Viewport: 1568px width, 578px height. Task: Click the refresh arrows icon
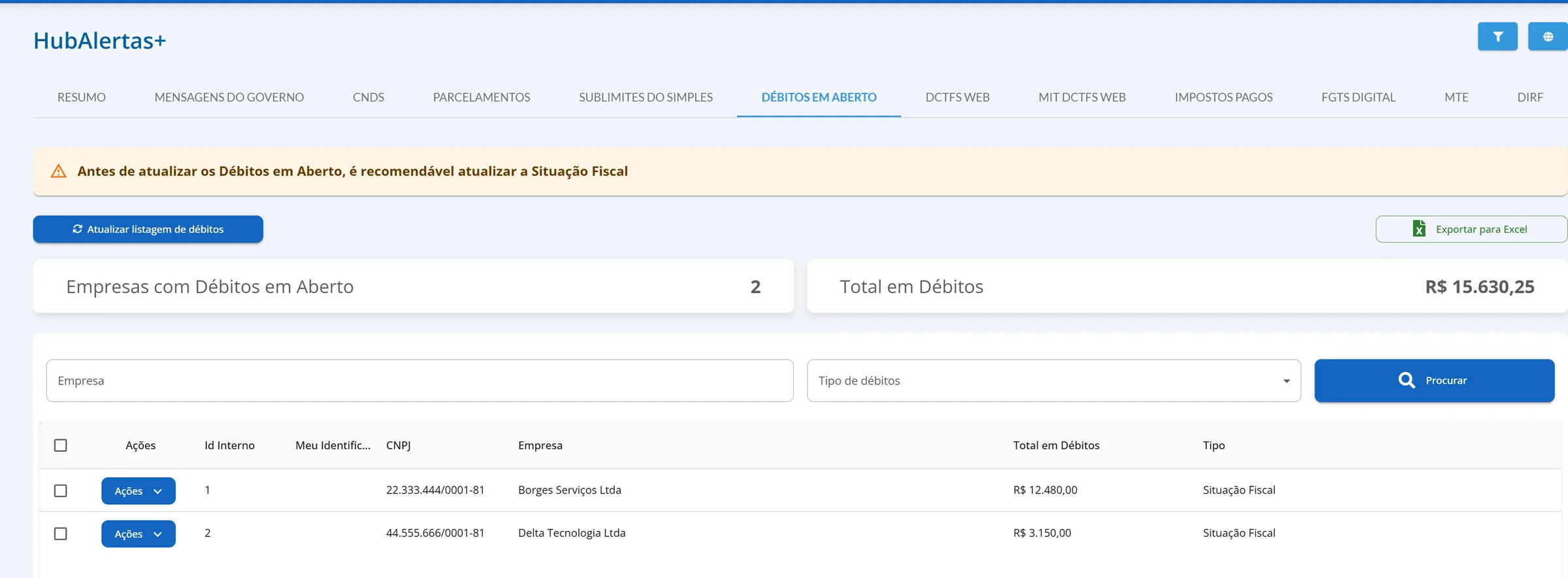click(78, 229)
